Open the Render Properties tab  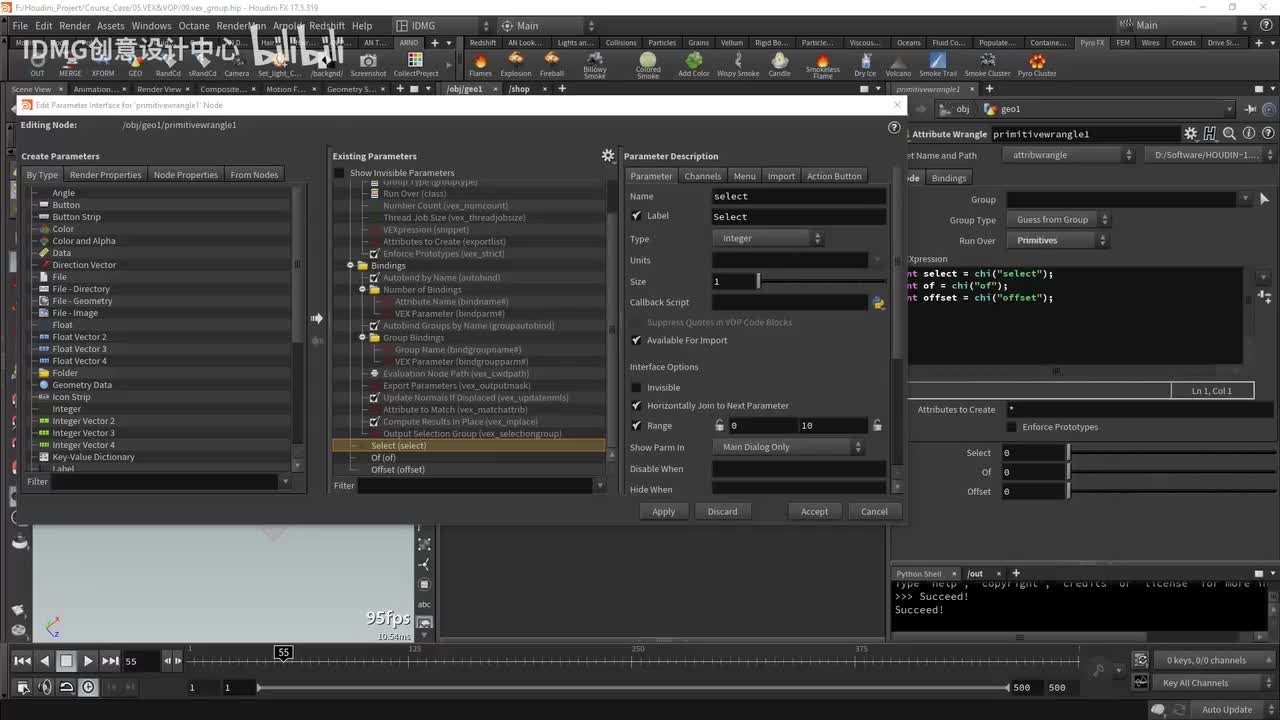click(105, 175)
